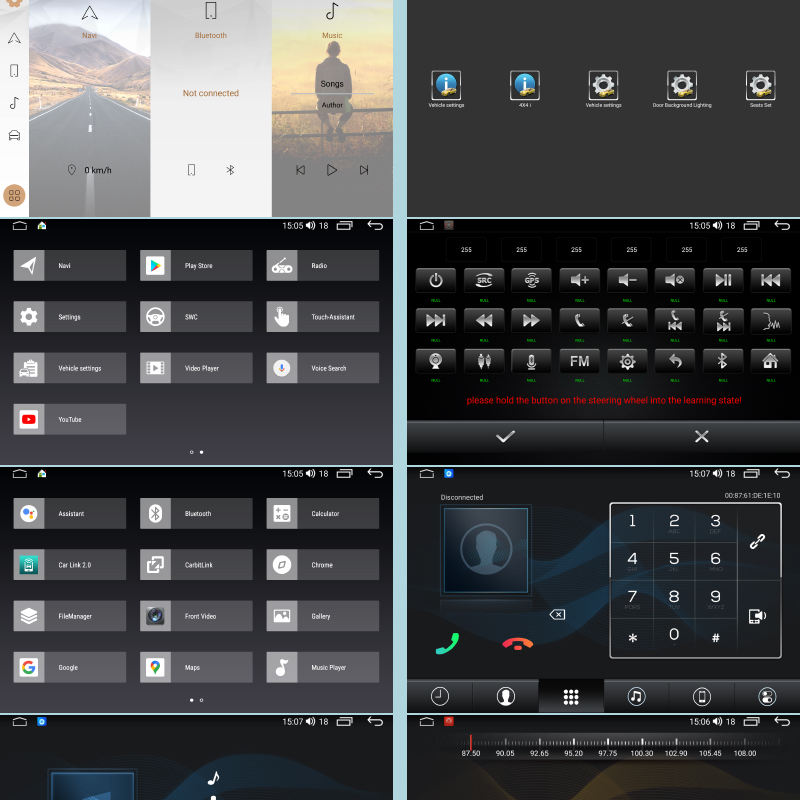Launch Touch-Assistant app
Screen dimensions: 800x800
pyautogui.click(x=322, y=317)
